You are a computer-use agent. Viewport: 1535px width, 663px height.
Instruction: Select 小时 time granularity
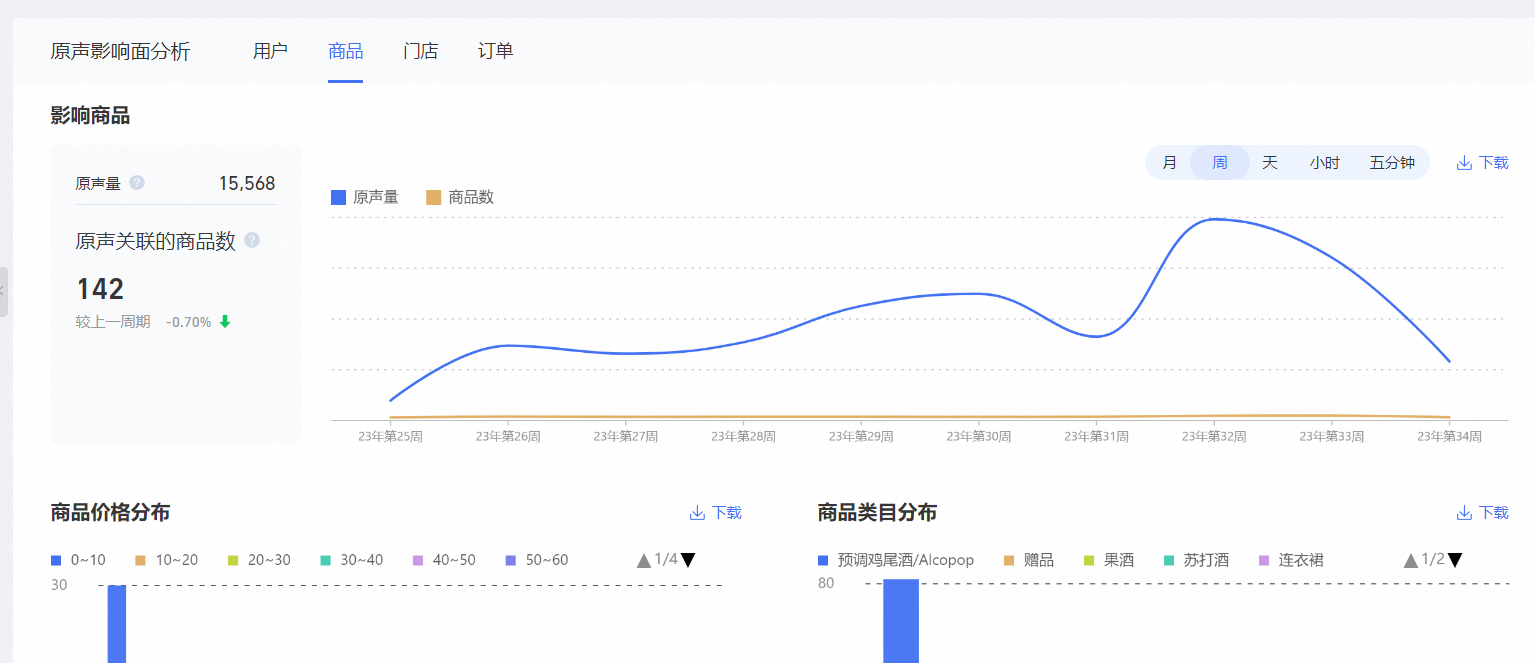pyautogui.click(x=1325, y=163)
